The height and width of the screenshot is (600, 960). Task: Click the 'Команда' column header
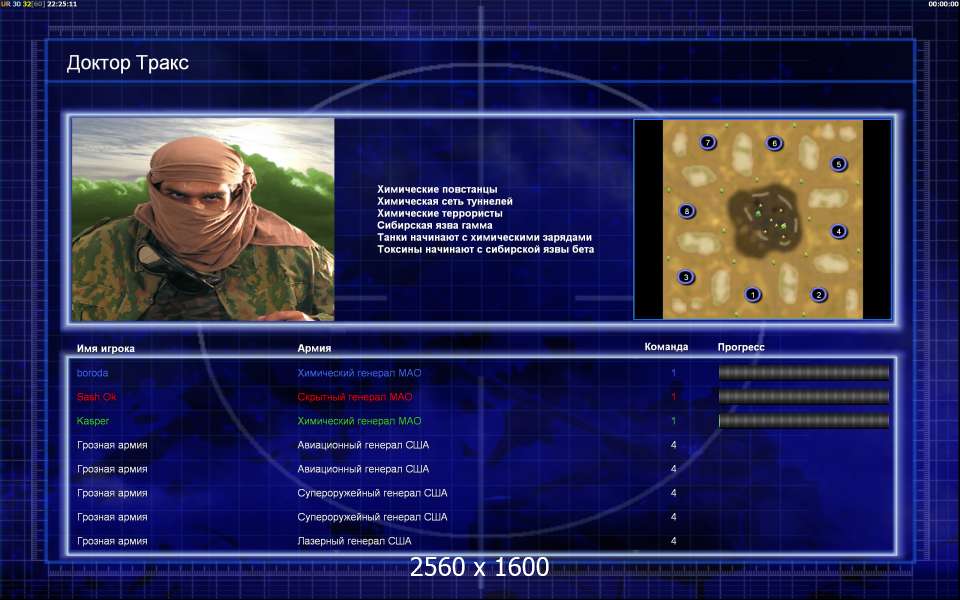(x=666, y=347)
